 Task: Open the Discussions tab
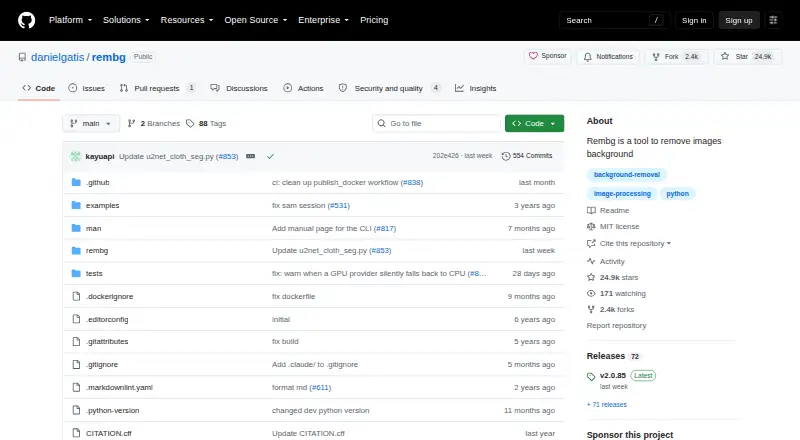pos(239,88)
